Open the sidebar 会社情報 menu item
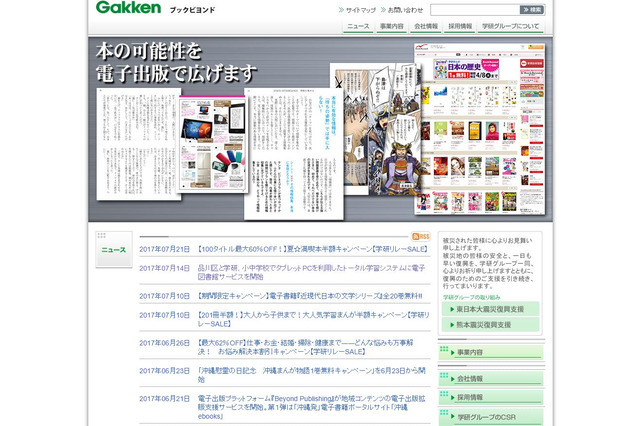The height and width of the screenshot is (426, 640). [x=491, y=379]
